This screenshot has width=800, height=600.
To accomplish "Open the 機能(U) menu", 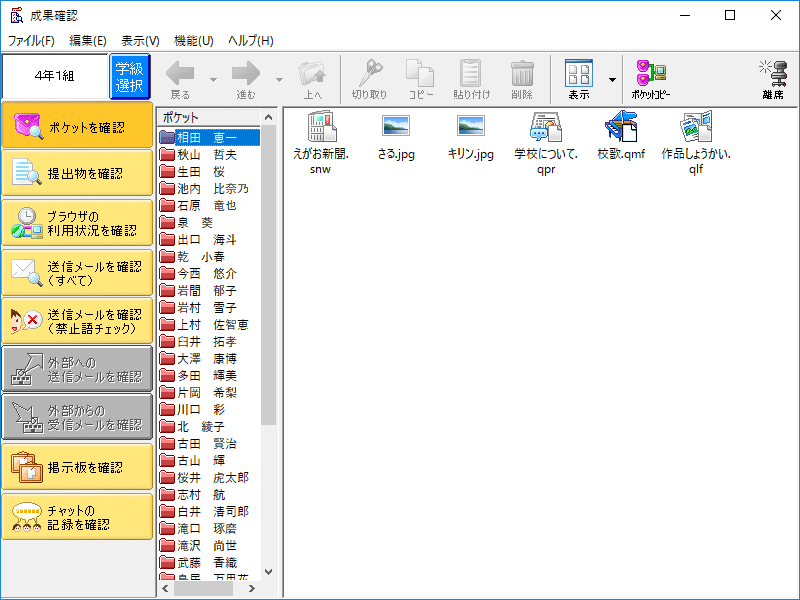I will [x=193, y=41].
